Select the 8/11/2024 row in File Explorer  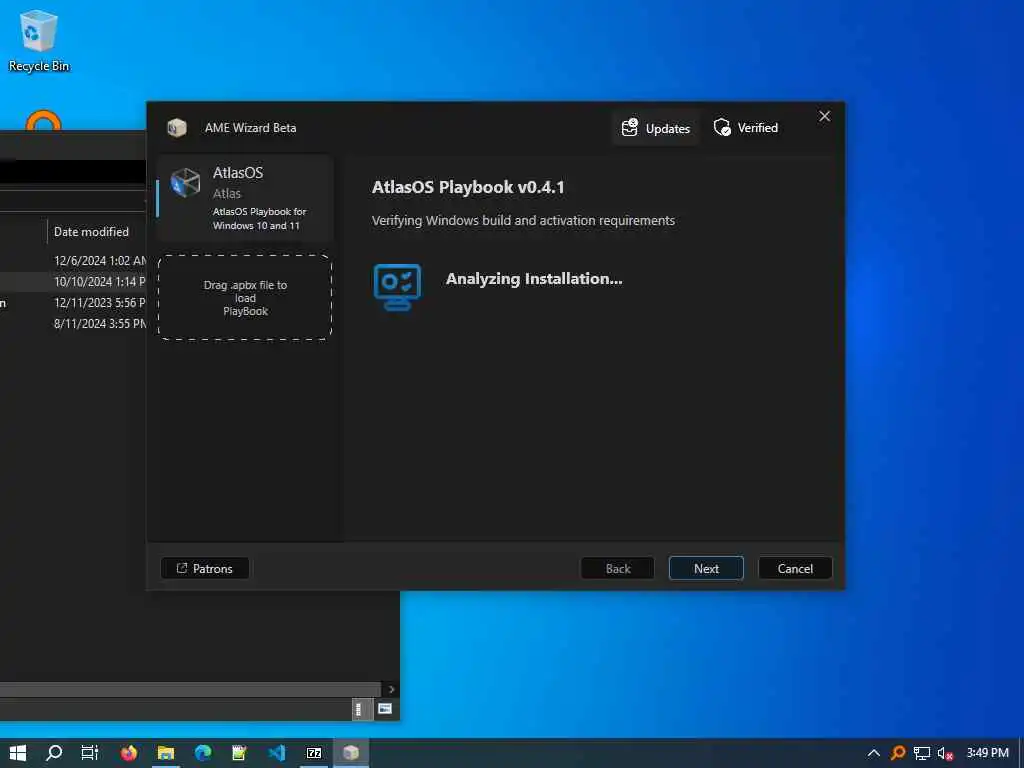point(73,323)
